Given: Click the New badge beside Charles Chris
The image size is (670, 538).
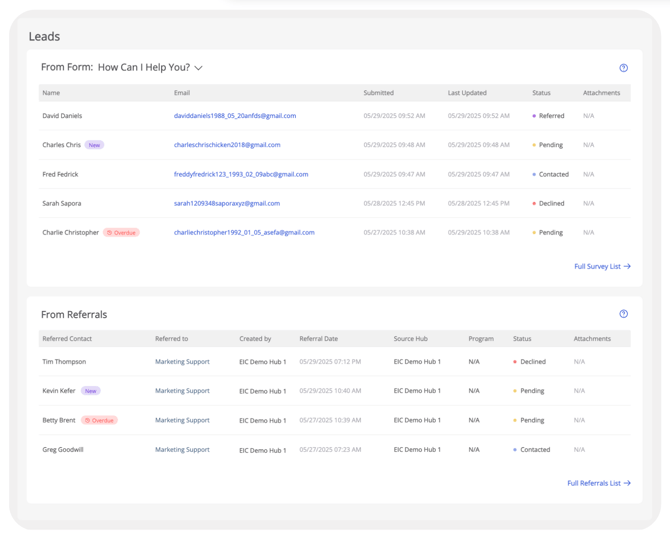Looking at the screenshot, I should tap(94, 145).
